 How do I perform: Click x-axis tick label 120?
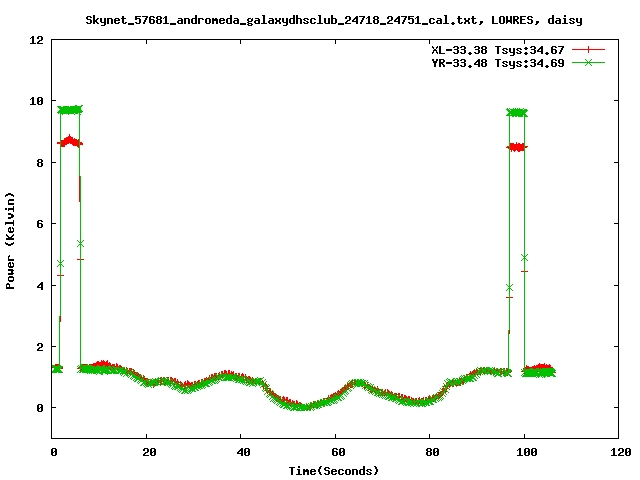pos(621,452)
